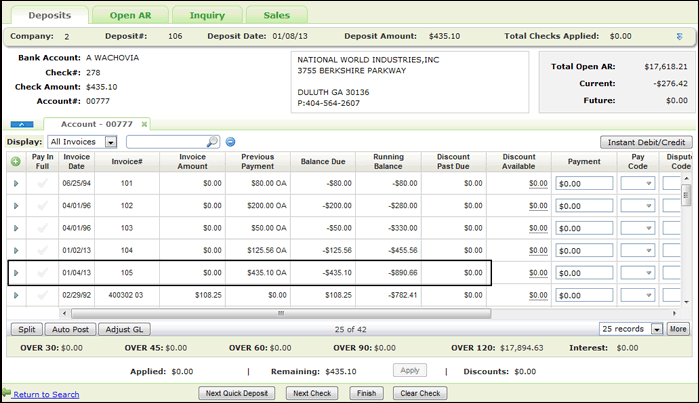Image resolution: width=699 pixels, height=403 pixels.
Task: Toggle Pay In Full for invoice 104
Action: click(42, 250)
